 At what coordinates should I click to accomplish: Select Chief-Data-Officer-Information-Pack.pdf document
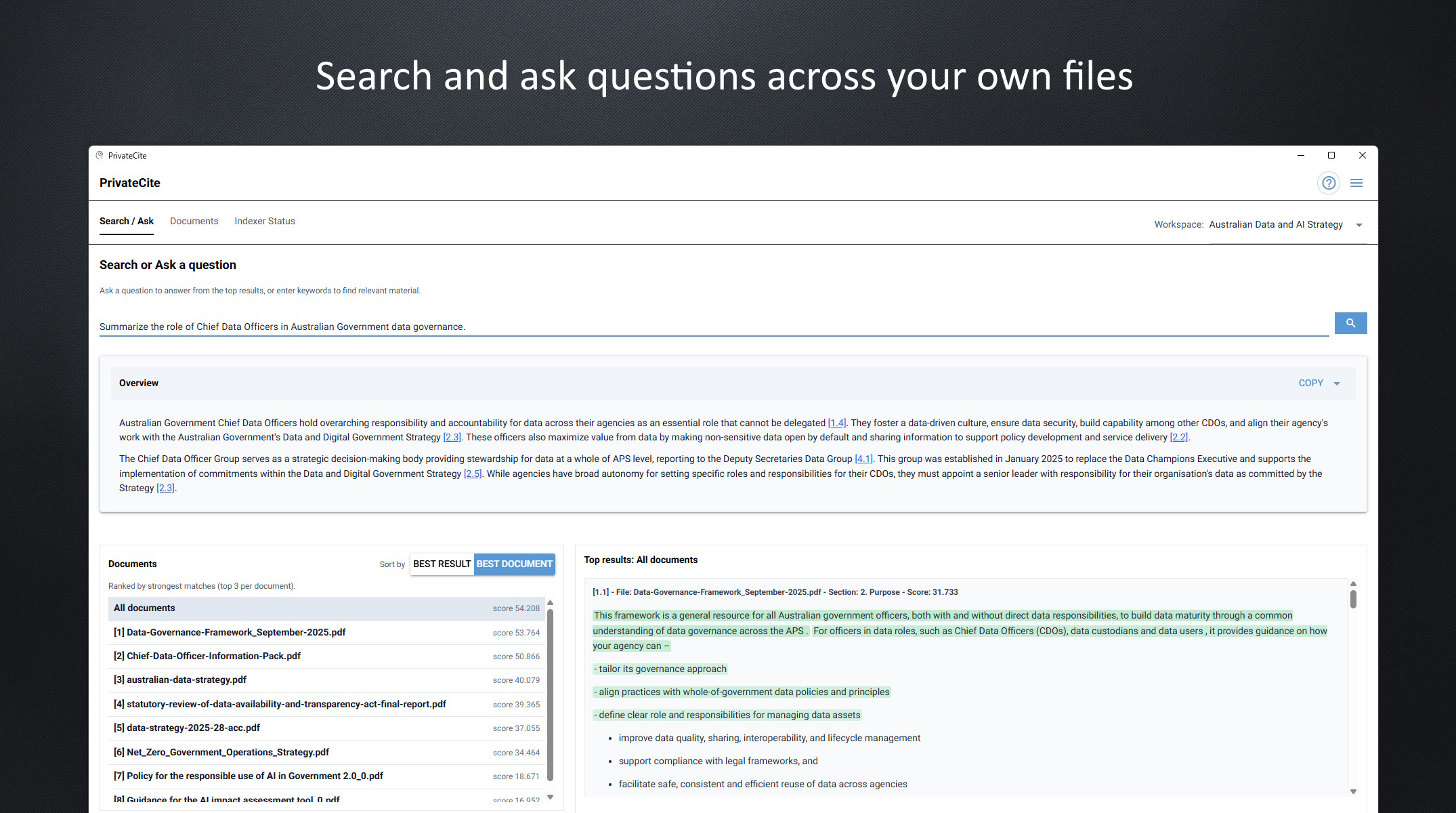(326, 656)
